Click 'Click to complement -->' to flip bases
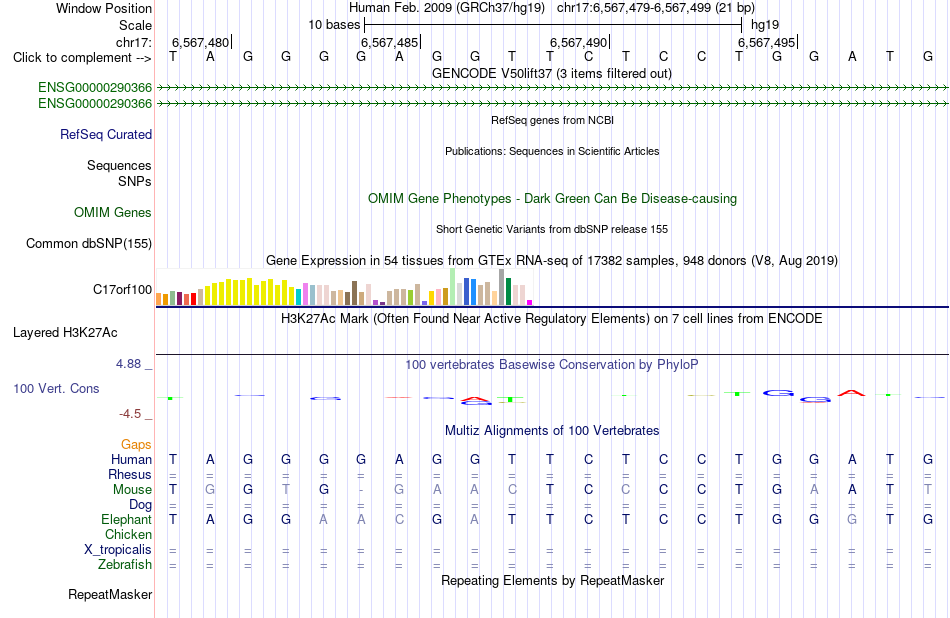The width and height of the screenshot is (950, 618). [82, 58]
